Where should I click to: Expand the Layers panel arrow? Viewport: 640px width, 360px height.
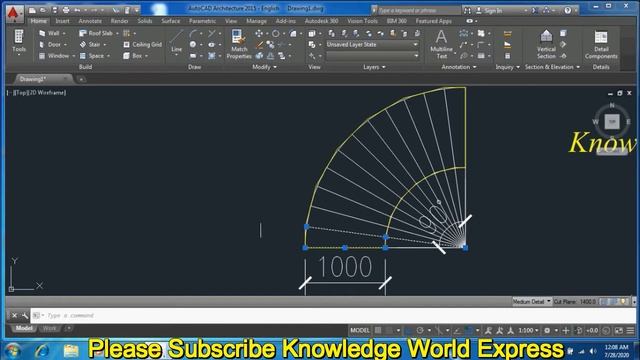click(384, 67)
